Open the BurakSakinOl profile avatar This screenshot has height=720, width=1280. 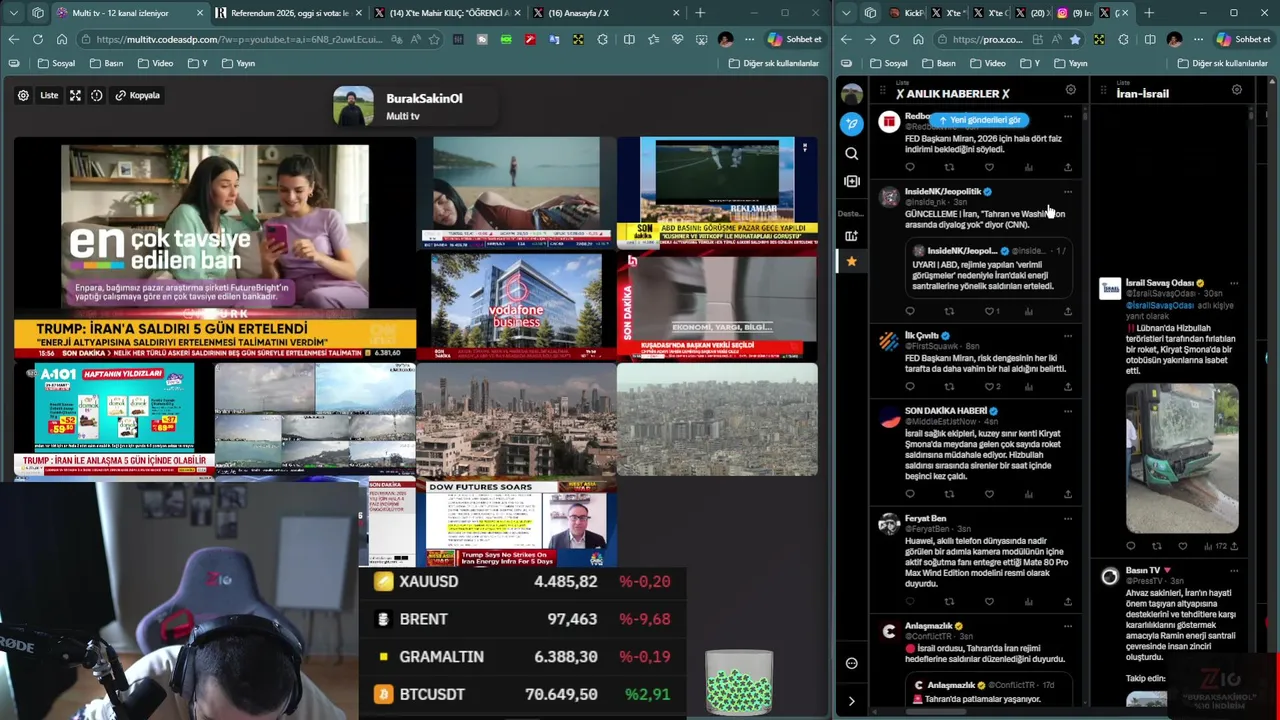click(x=353, y=107)
